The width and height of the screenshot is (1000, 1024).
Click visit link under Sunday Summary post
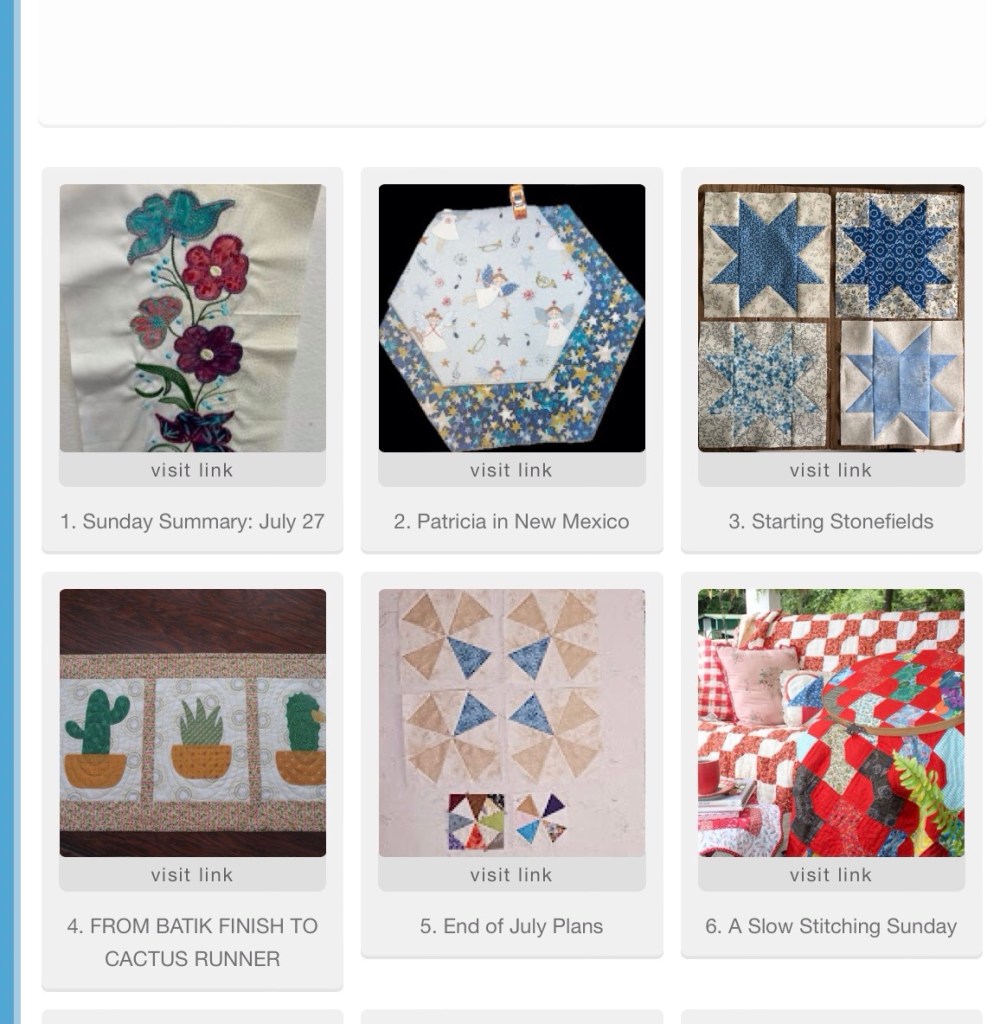pos(192,470)
